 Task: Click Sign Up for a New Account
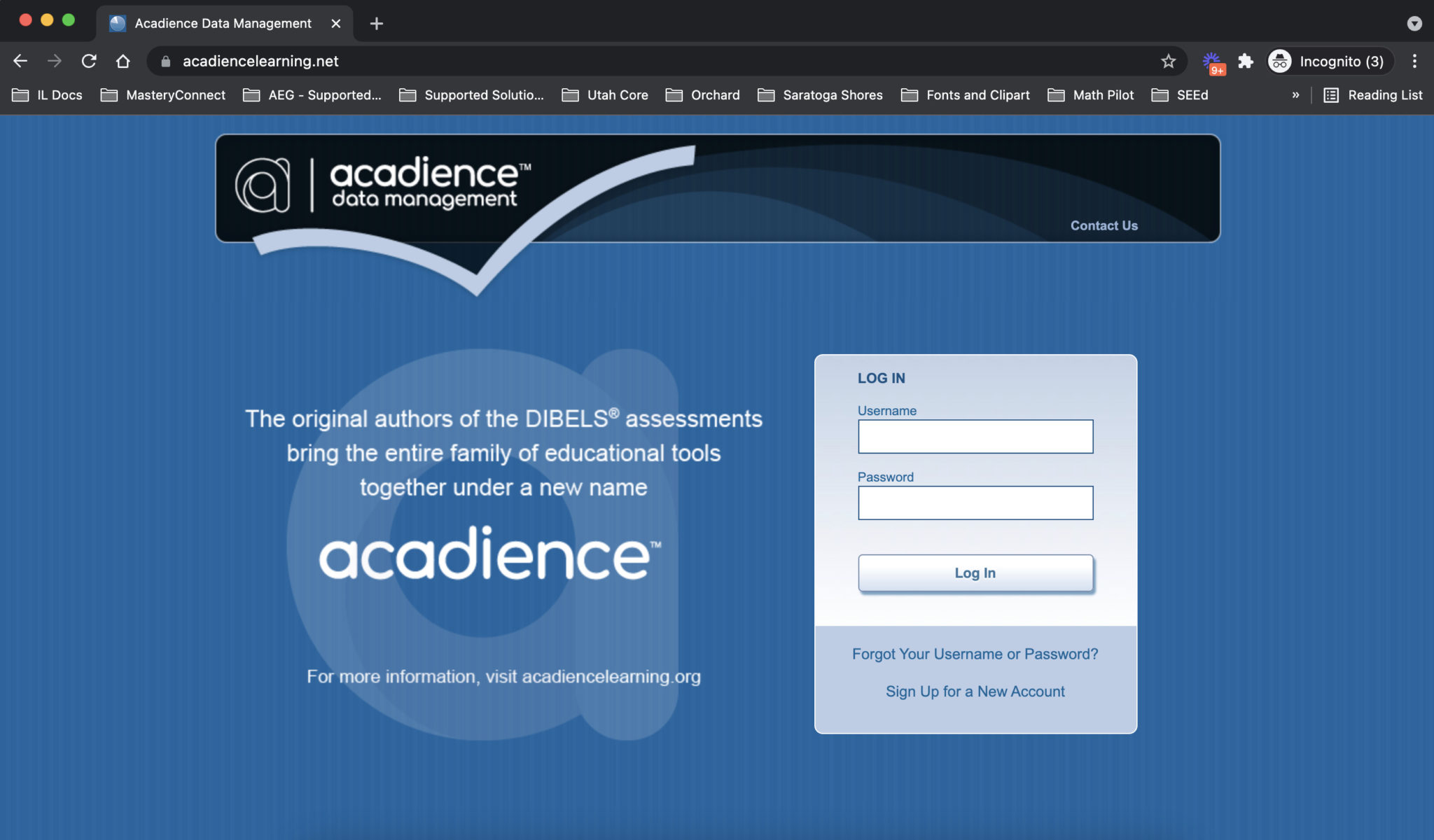[975, 691]
